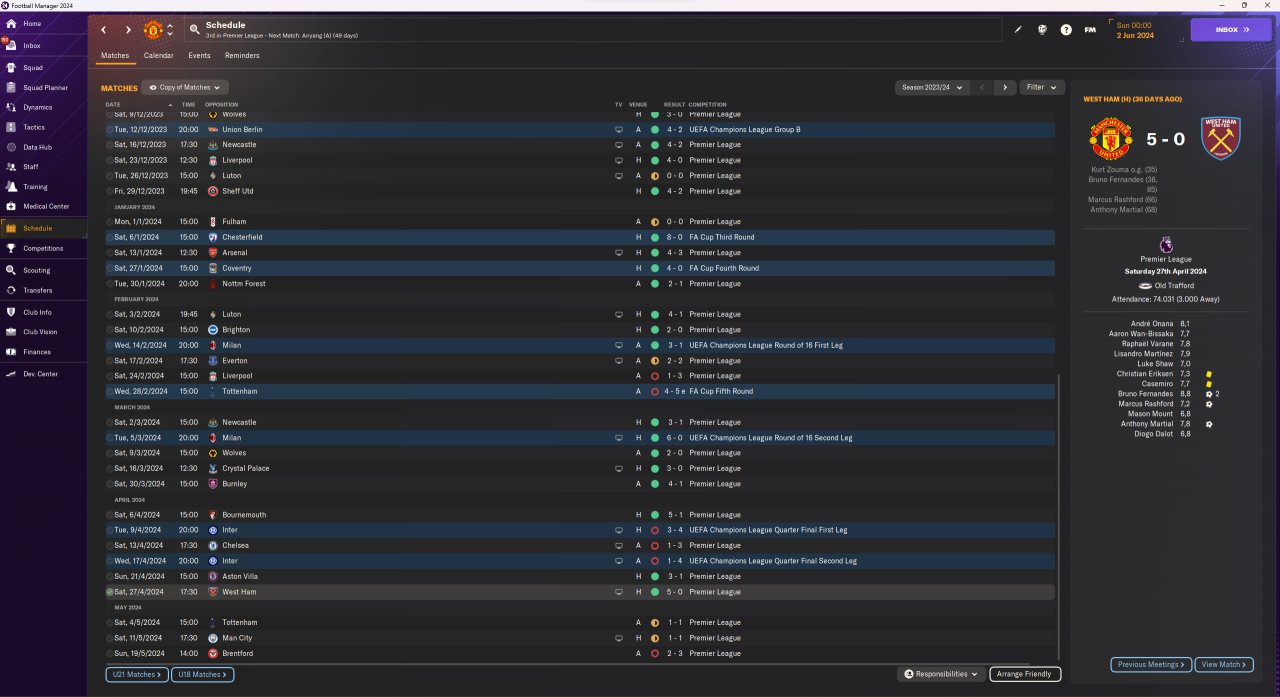Go to the previous season arrow

coord(982,88)
